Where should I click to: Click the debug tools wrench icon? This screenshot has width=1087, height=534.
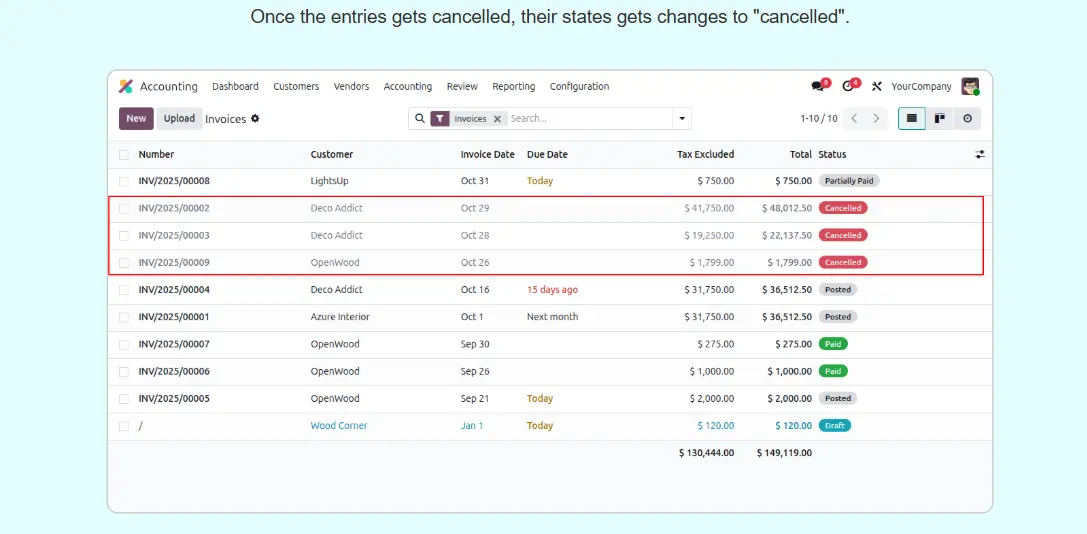tap(877, 87)
